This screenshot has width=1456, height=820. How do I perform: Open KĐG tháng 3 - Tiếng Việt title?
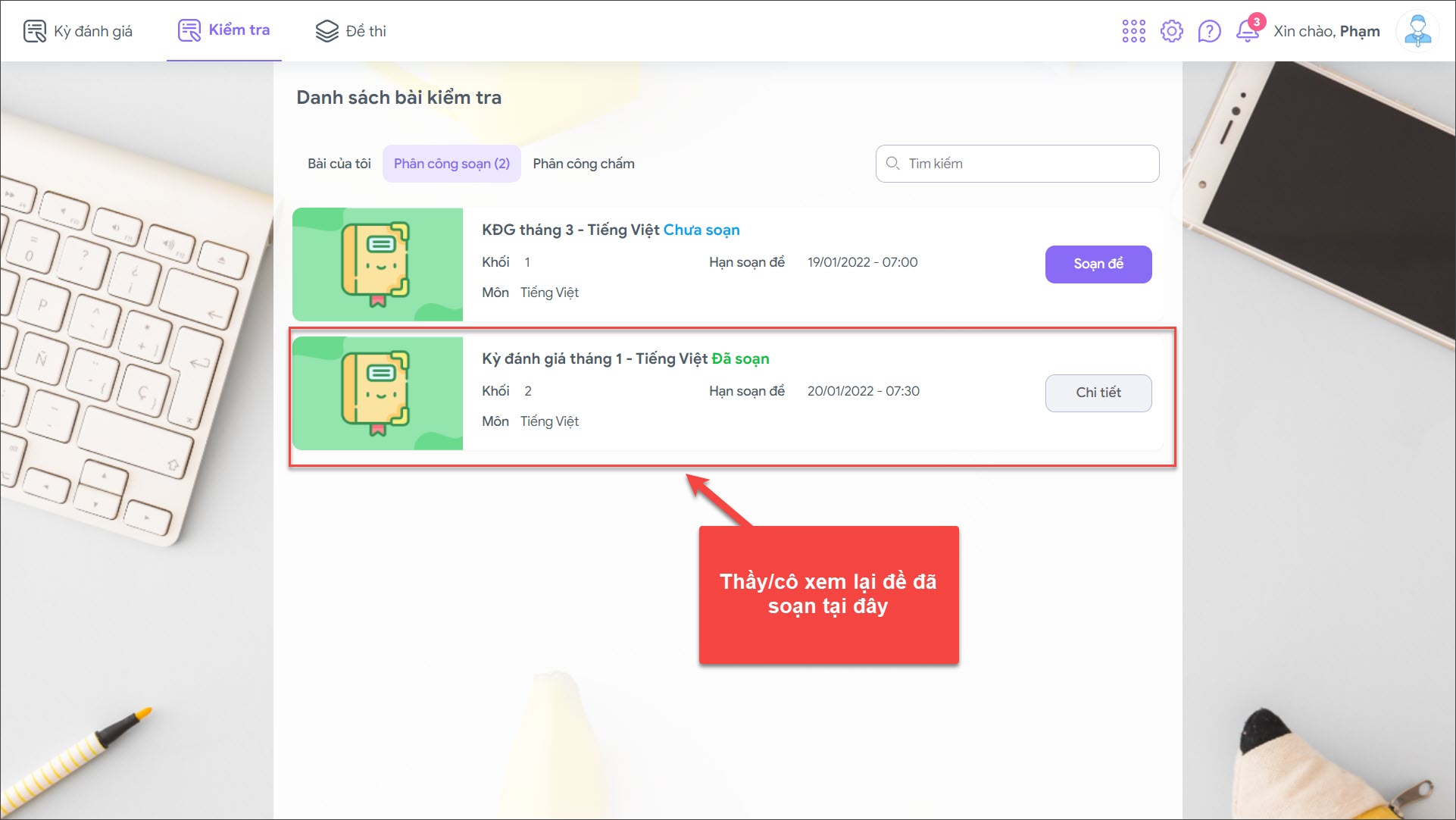[570, 230]
